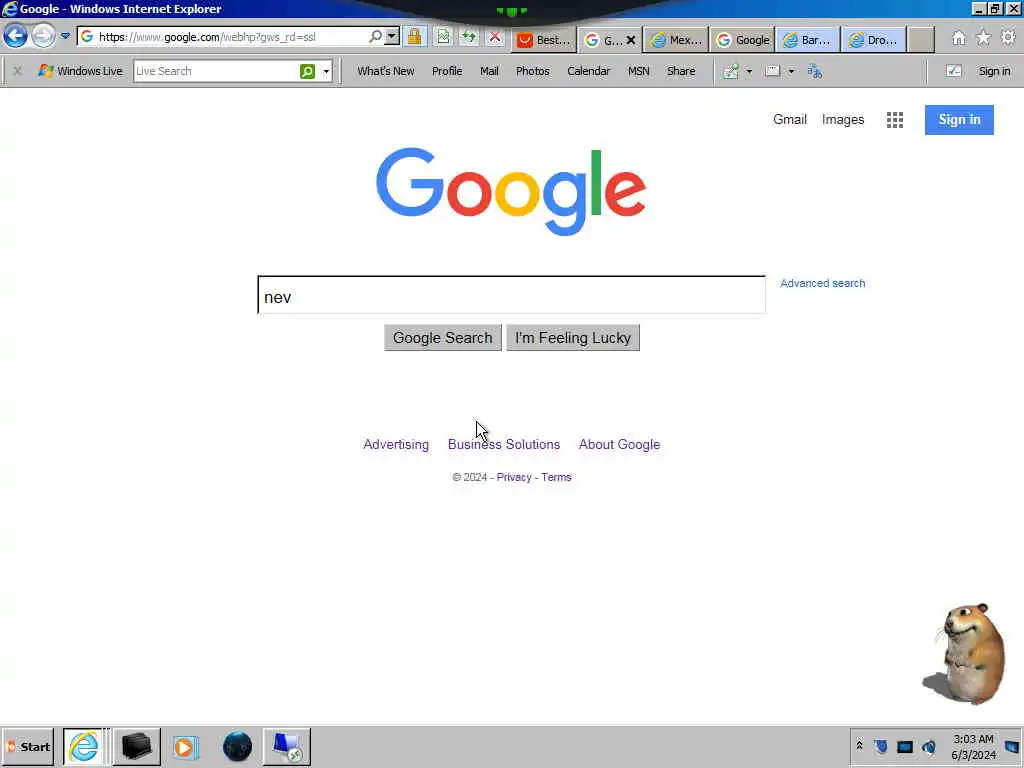
Task: Click the I'm Feeling Lucky button
Action: (x=573, y=338)
